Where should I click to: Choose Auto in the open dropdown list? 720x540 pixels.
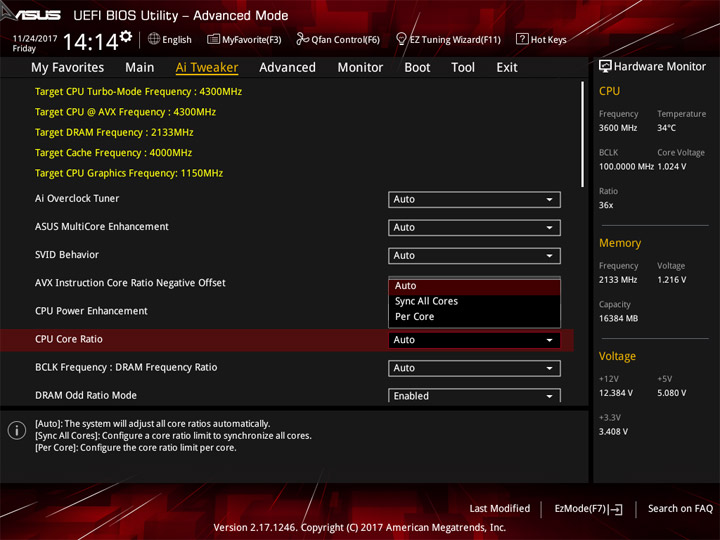coord(474,286)
